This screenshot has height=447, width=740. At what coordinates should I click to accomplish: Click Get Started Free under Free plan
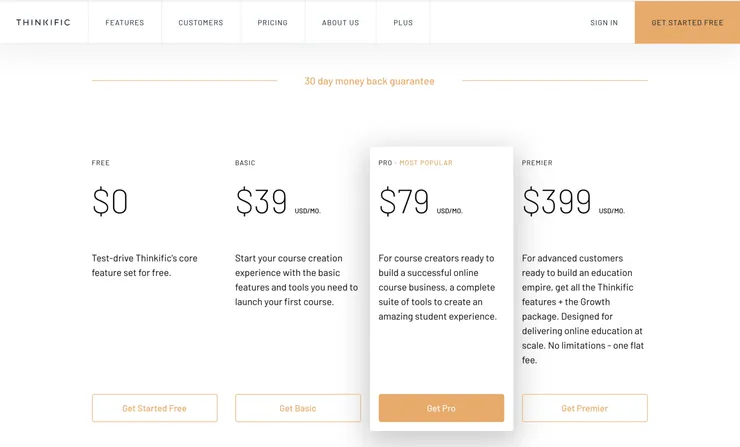(x=154, y=408)
